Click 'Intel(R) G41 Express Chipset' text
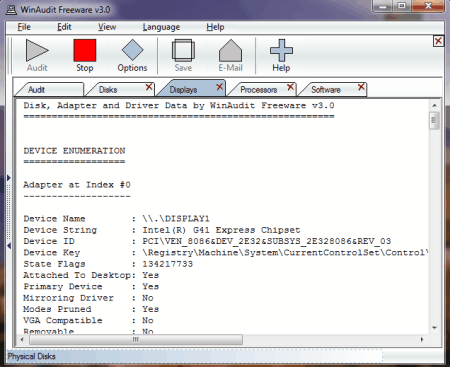 point(221,230)
